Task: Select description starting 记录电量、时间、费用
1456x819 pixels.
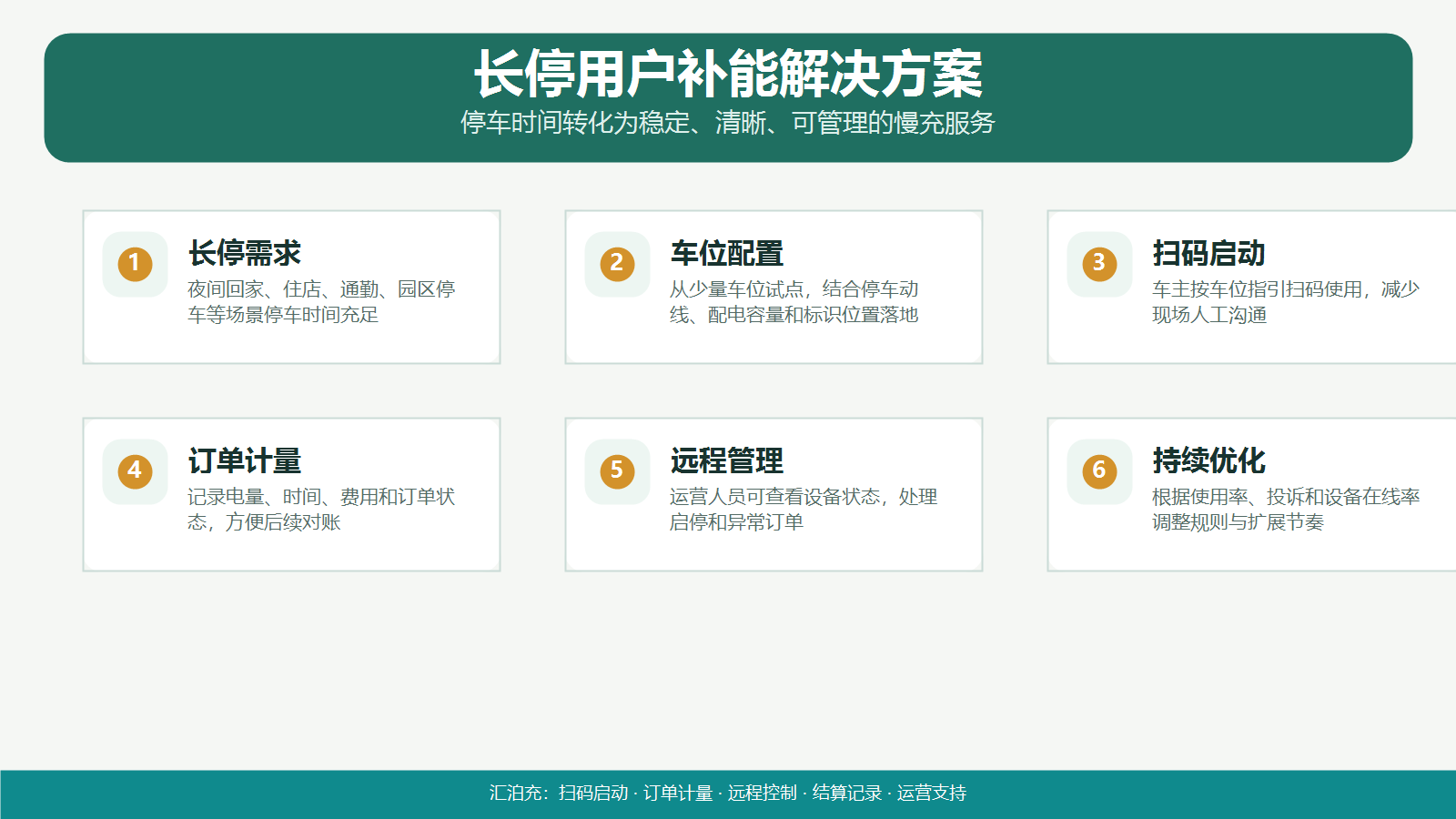Action: coord(321,510)
